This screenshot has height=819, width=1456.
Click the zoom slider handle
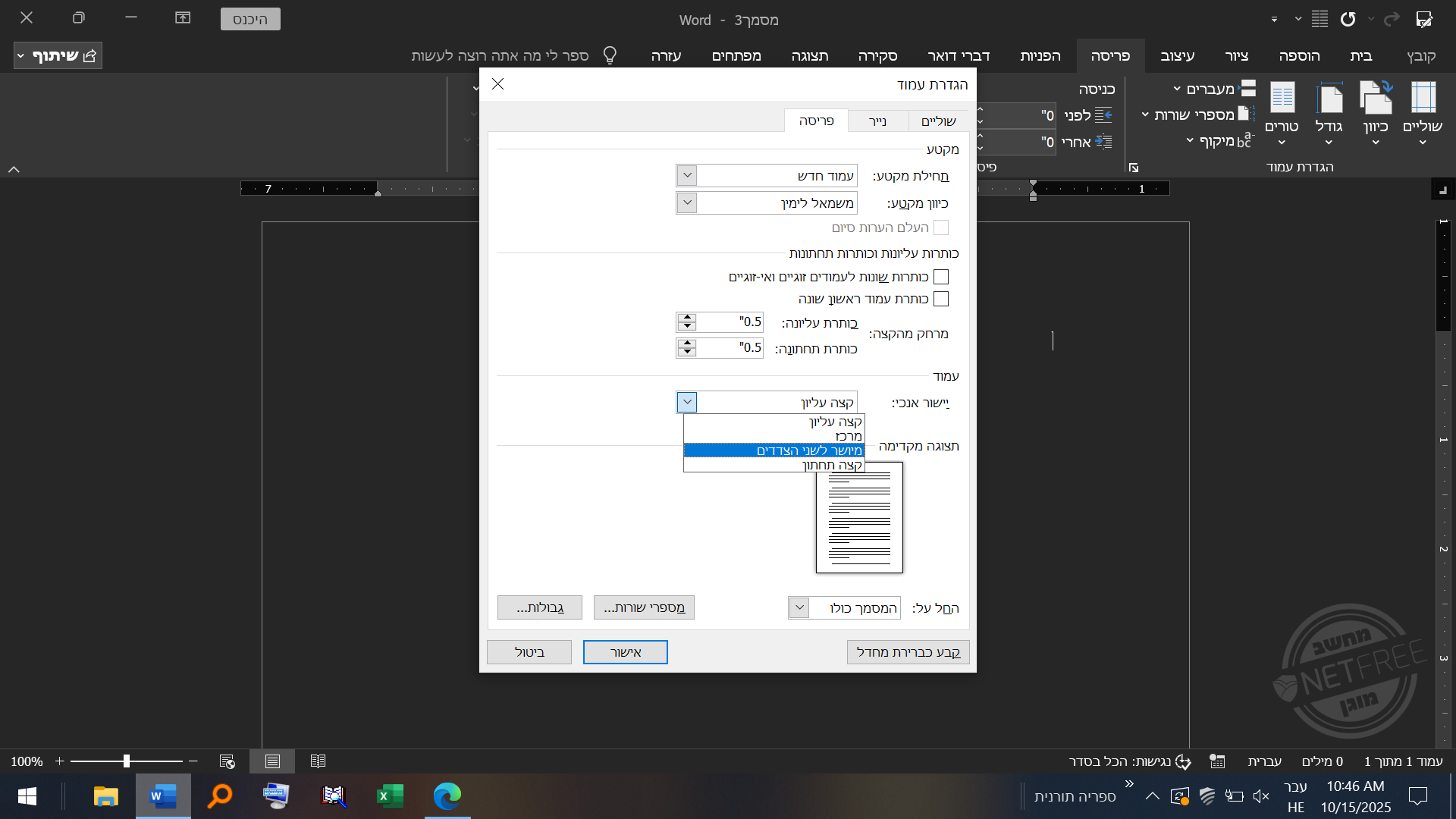[x=127, y=761]
